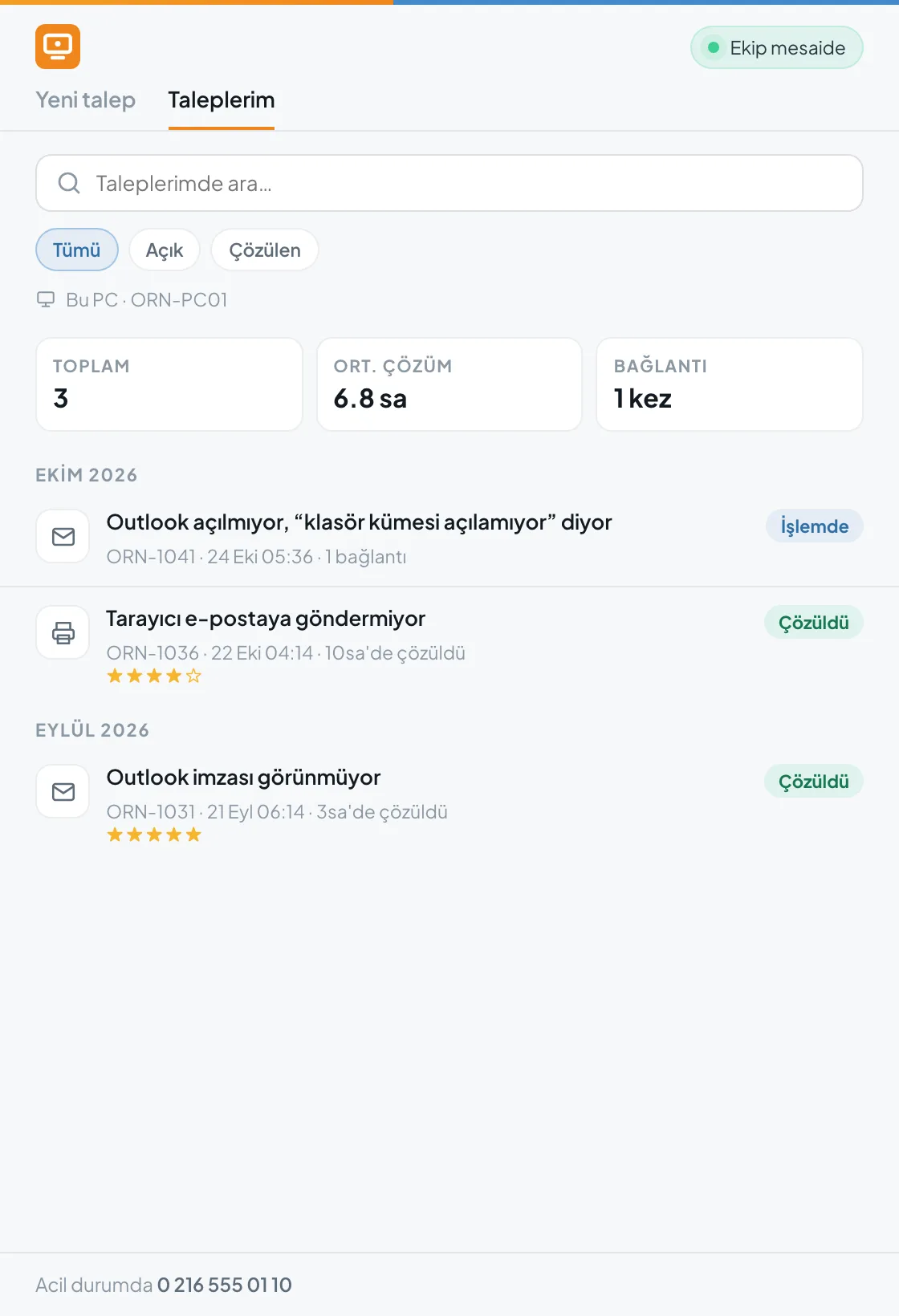Focus the Taleplerimde ara search field
The height and width of the screenshot is (1316, 899).
pos(449,183)
